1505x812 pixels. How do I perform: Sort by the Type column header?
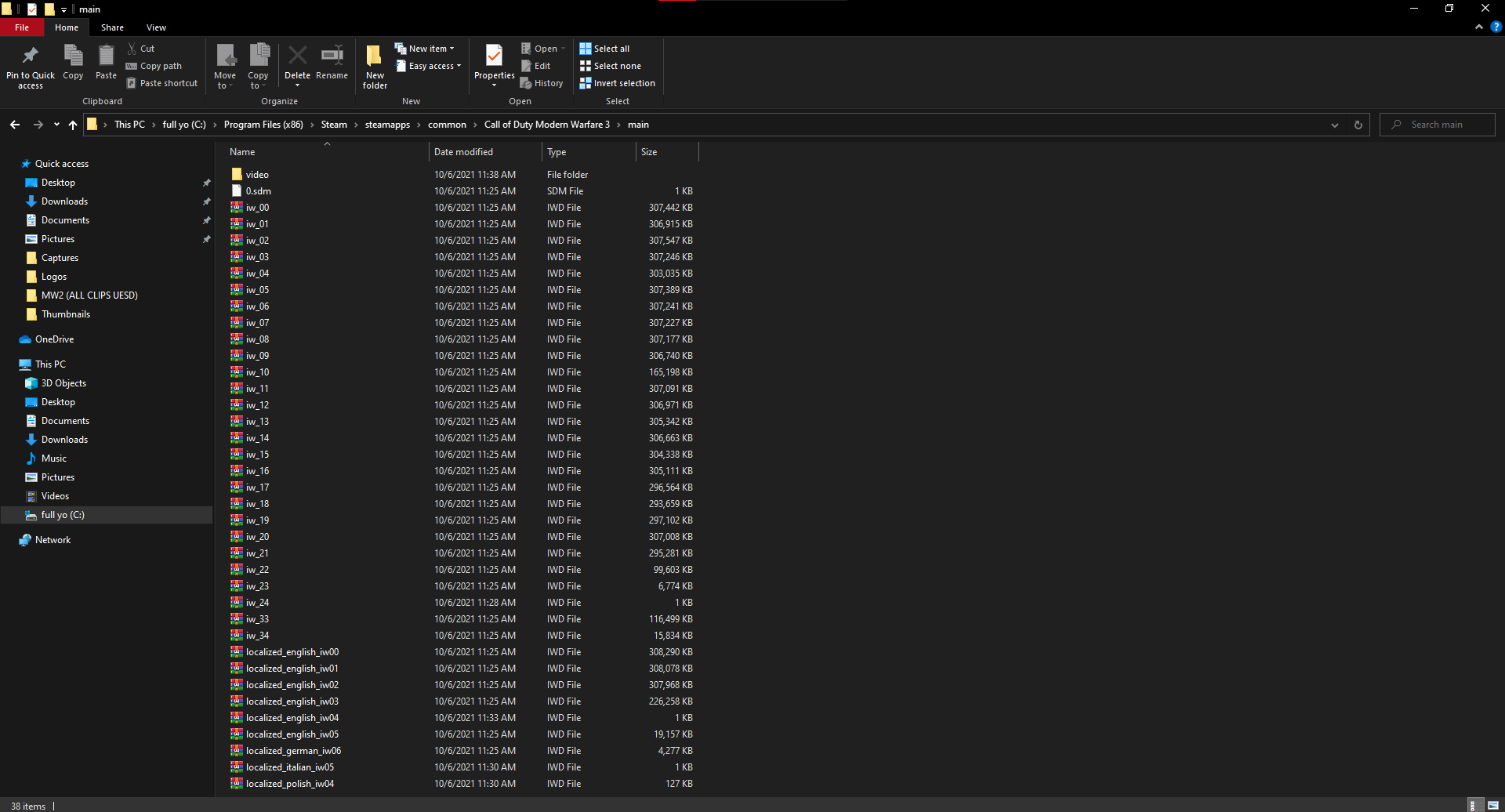pyautogui.click(x=589, y=152)
